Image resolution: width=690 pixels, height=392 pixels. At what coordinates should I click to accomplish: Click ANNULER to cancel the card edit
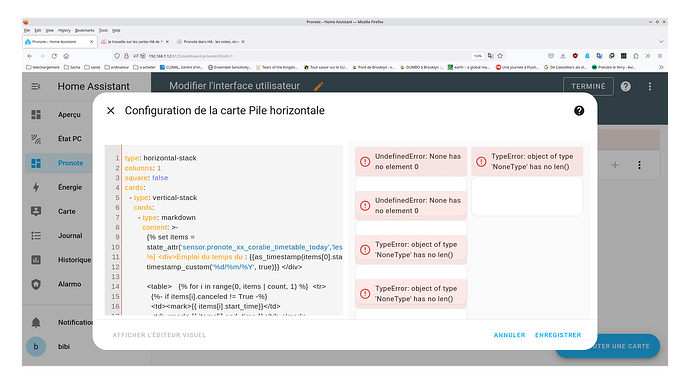click(x=509, y=335)
